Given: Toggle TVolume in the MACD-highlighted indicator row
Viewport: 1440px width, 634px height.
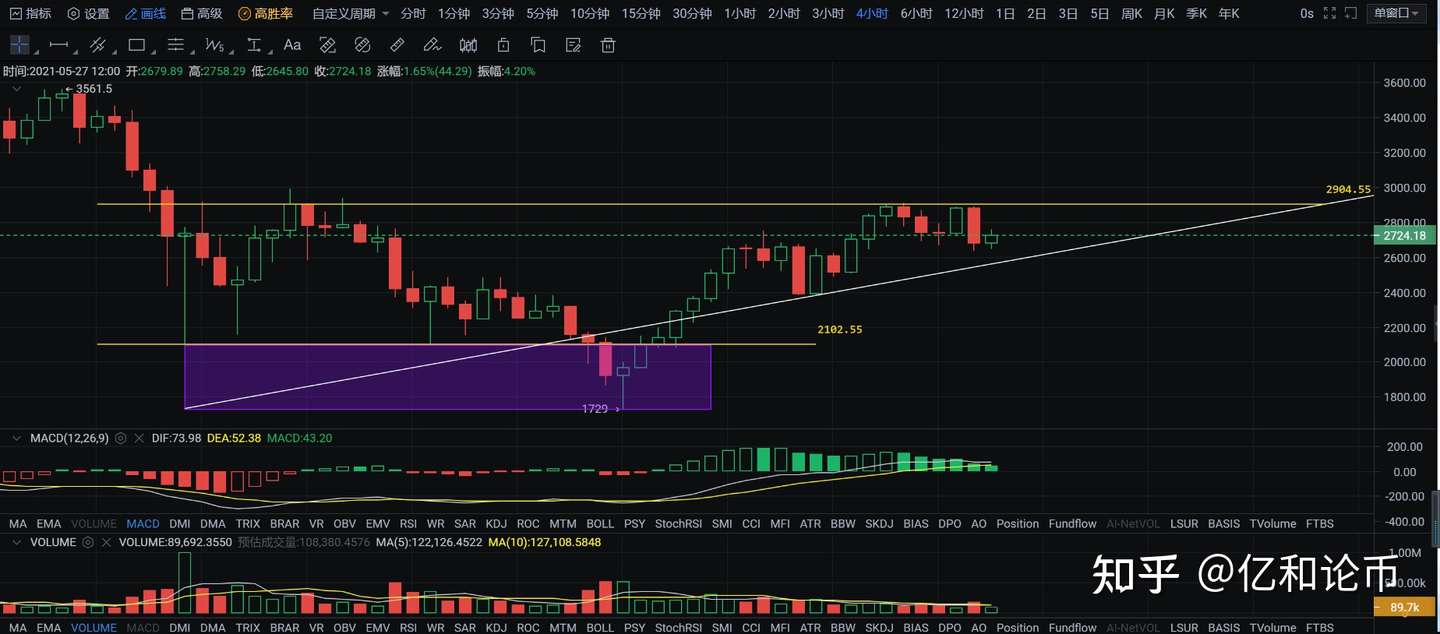Looking at the screenshot, I should pos(1273,523).
